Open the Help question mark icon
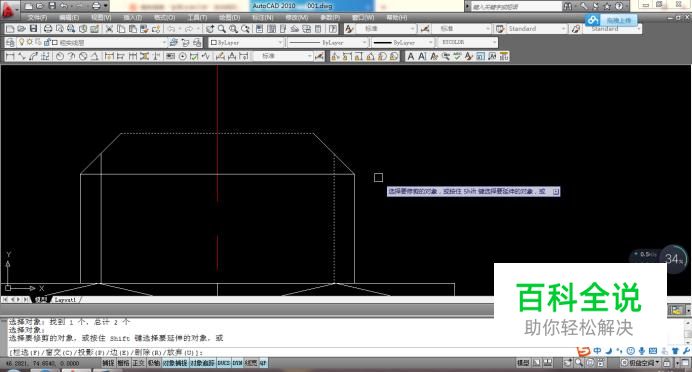 tap(619, 6)
